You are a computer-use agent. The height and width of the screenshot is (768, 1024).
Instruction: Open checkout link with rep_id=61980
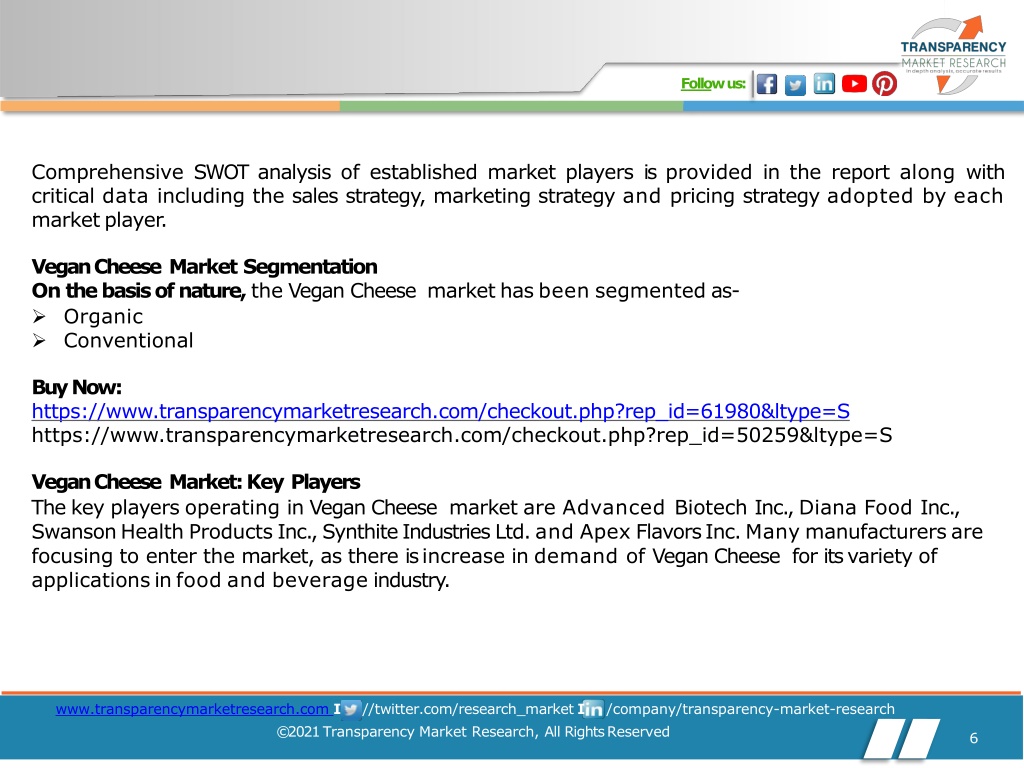[441, 411]
